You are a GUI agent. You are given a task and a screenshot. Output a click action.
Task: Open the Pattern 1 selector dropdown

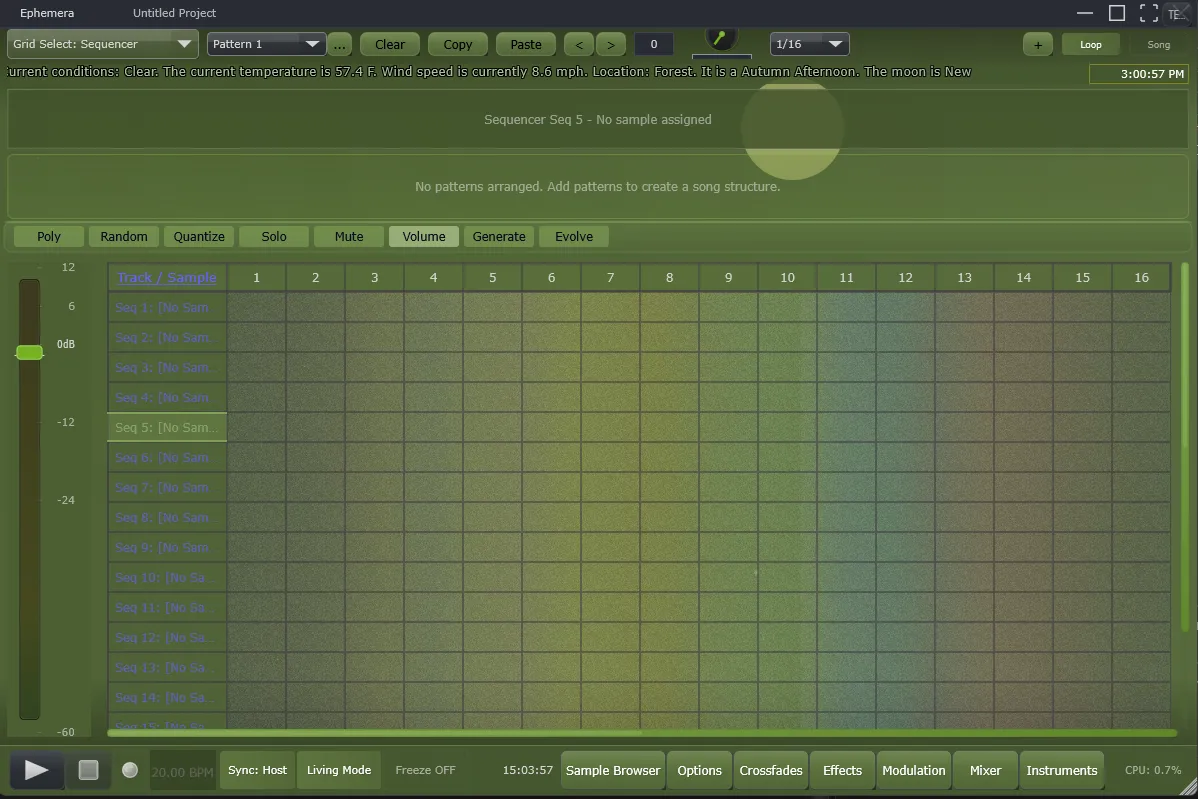(x=264, y=44)
